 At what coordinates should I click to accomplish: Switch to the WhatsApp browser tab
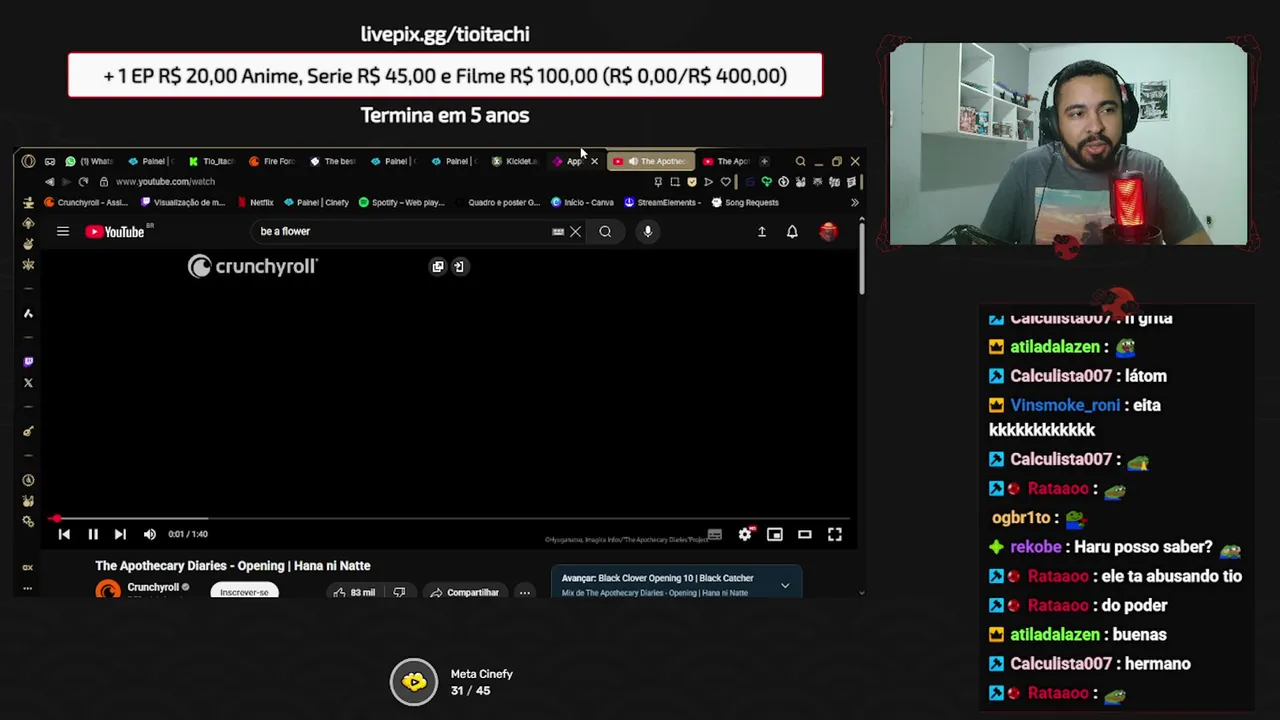[x=90, y=161]
